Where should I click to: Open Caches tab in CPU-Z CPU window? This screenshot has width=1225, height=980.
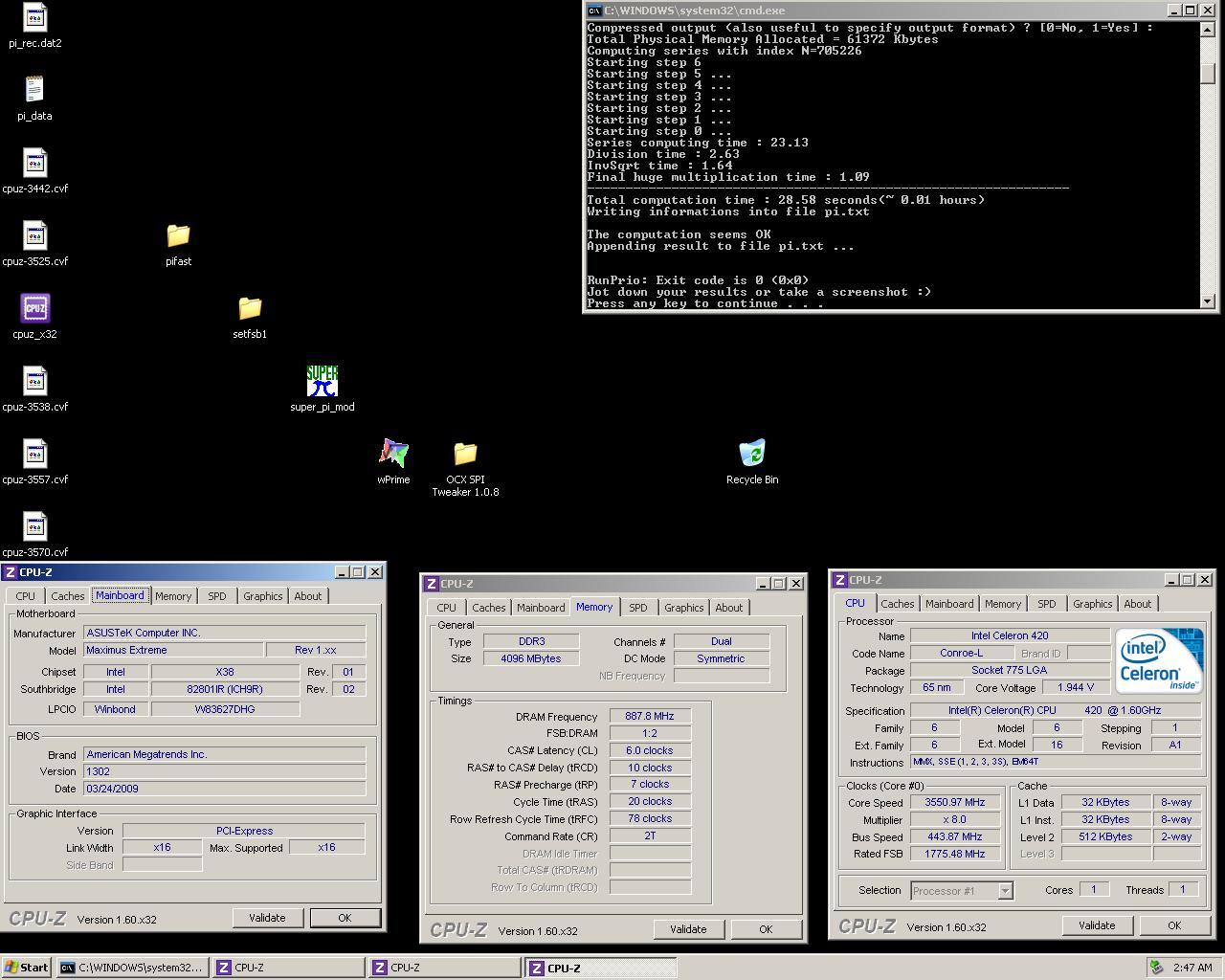898,604
